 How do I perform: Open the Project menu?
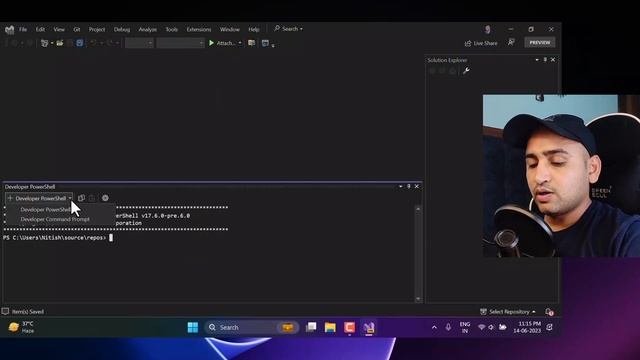(x=97, y=29)
